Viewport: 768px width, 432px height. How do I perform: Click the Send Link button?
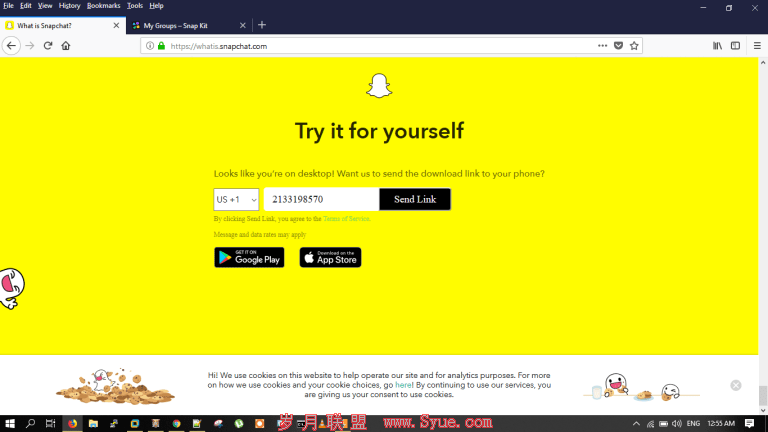point(415,199)
